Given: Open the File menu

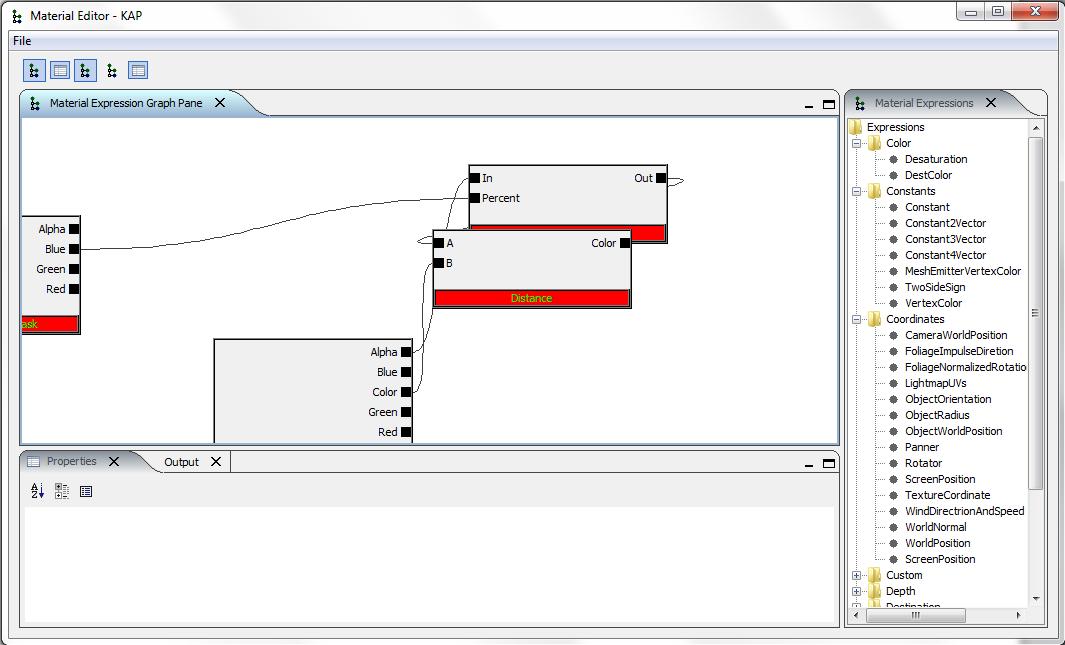Looking at the screenshot, I should [22, 41].
